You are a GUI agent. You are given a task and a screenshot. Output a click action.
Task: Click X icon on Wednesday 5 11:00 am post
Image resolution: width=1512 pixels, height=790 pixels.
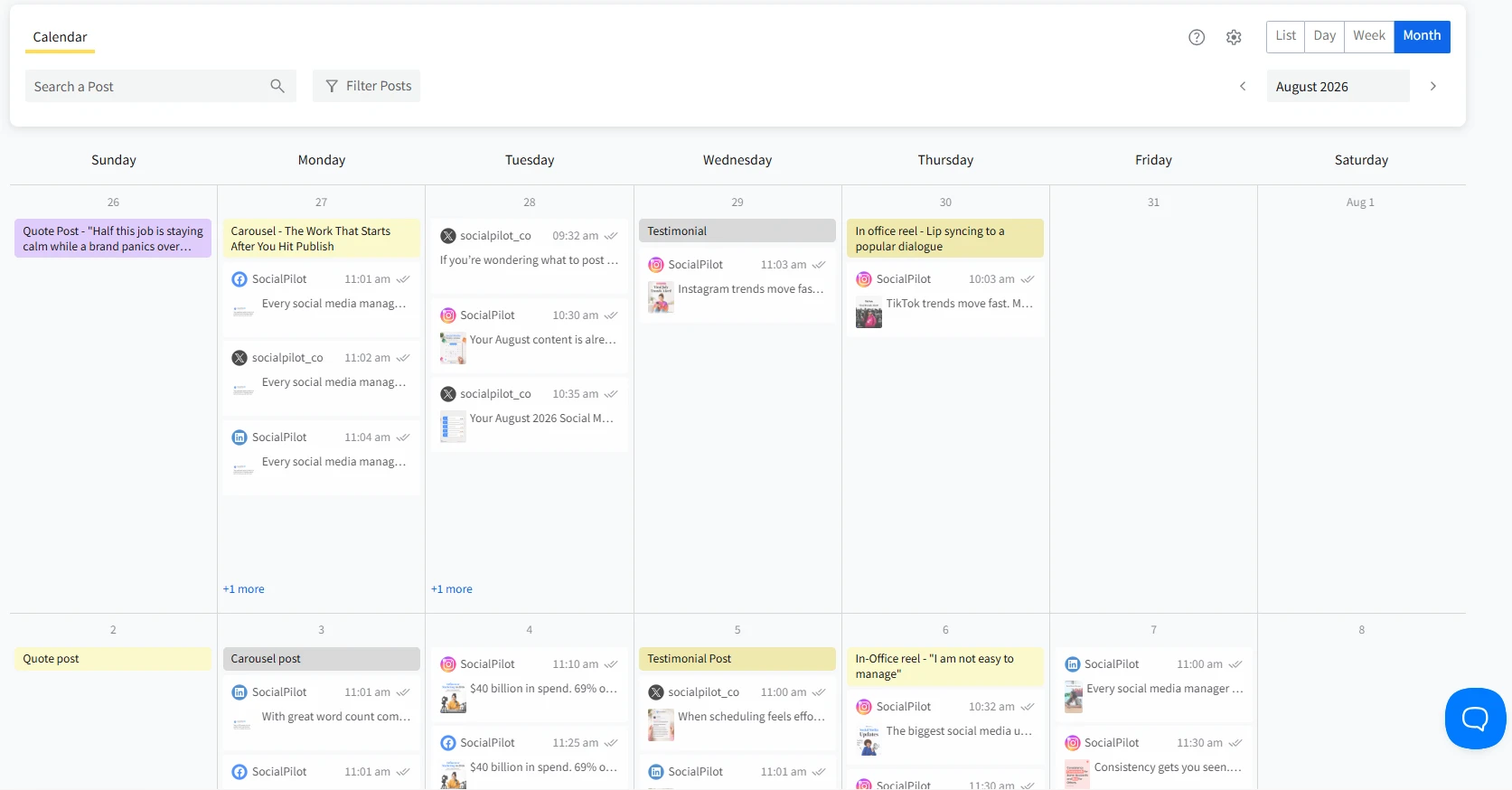[656, 692]
